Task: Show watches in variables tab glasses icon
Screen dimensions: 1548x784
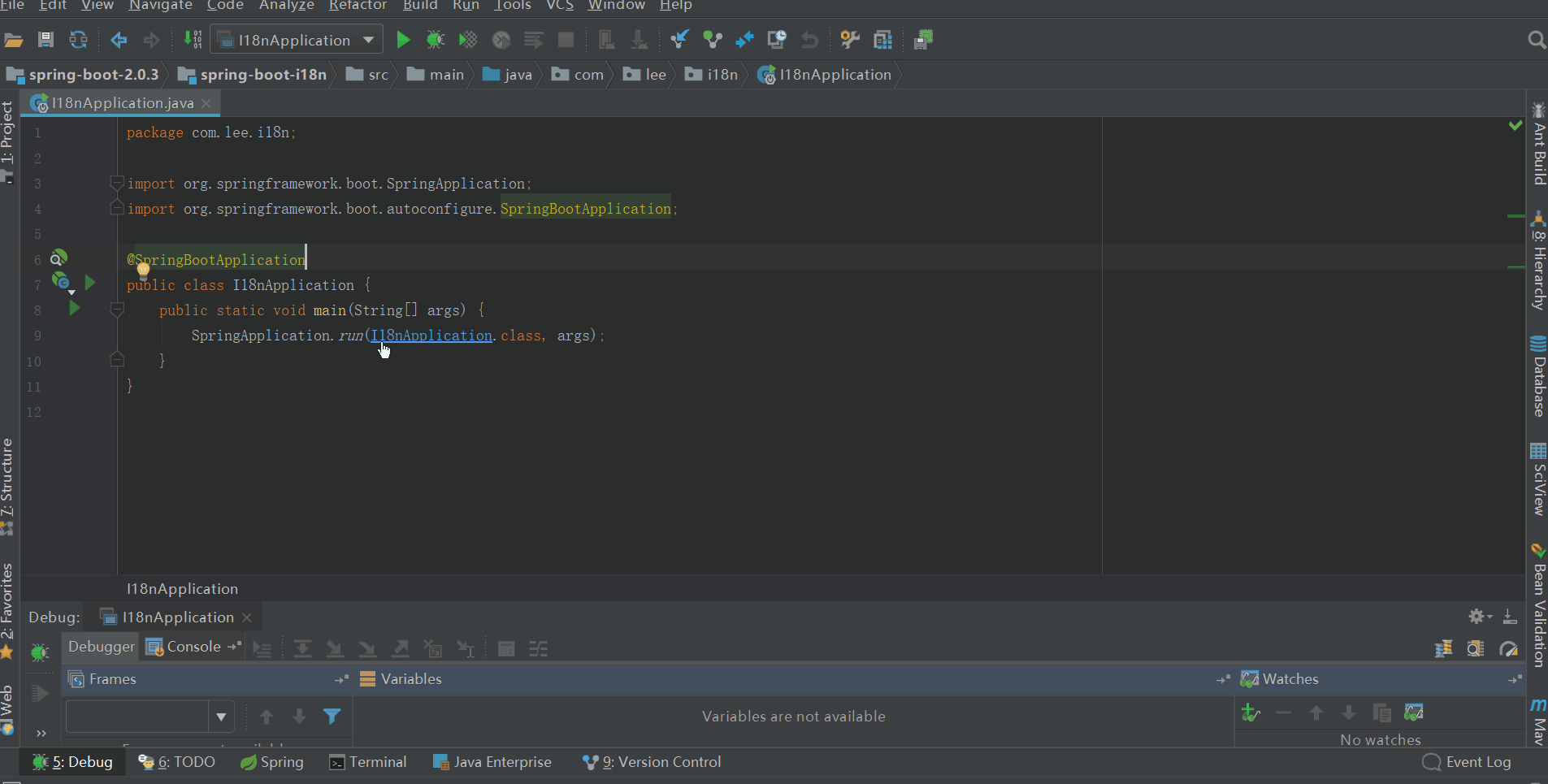Action: (1414, 713)
